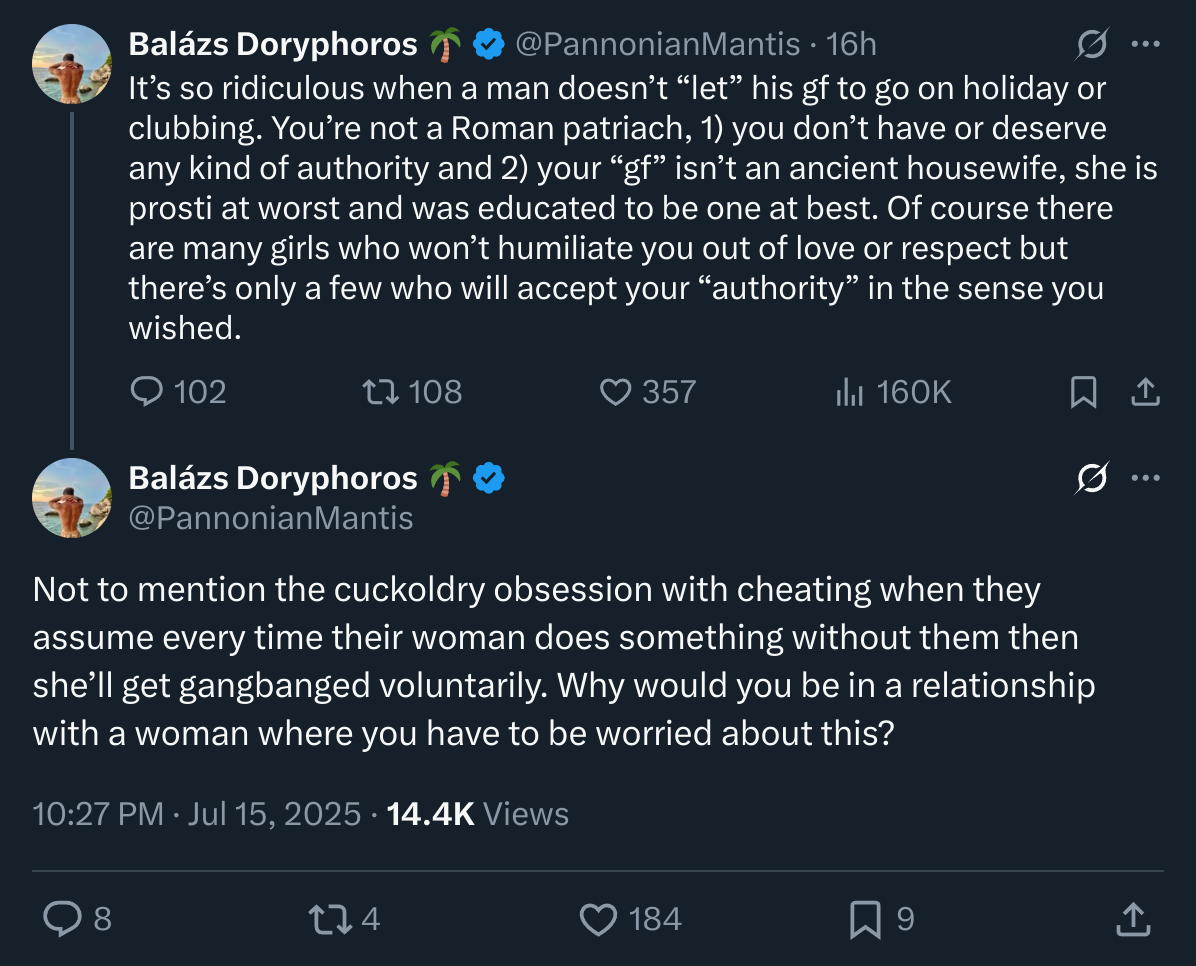Click the Grok icon on the first tweet

tap(1091, 45)
